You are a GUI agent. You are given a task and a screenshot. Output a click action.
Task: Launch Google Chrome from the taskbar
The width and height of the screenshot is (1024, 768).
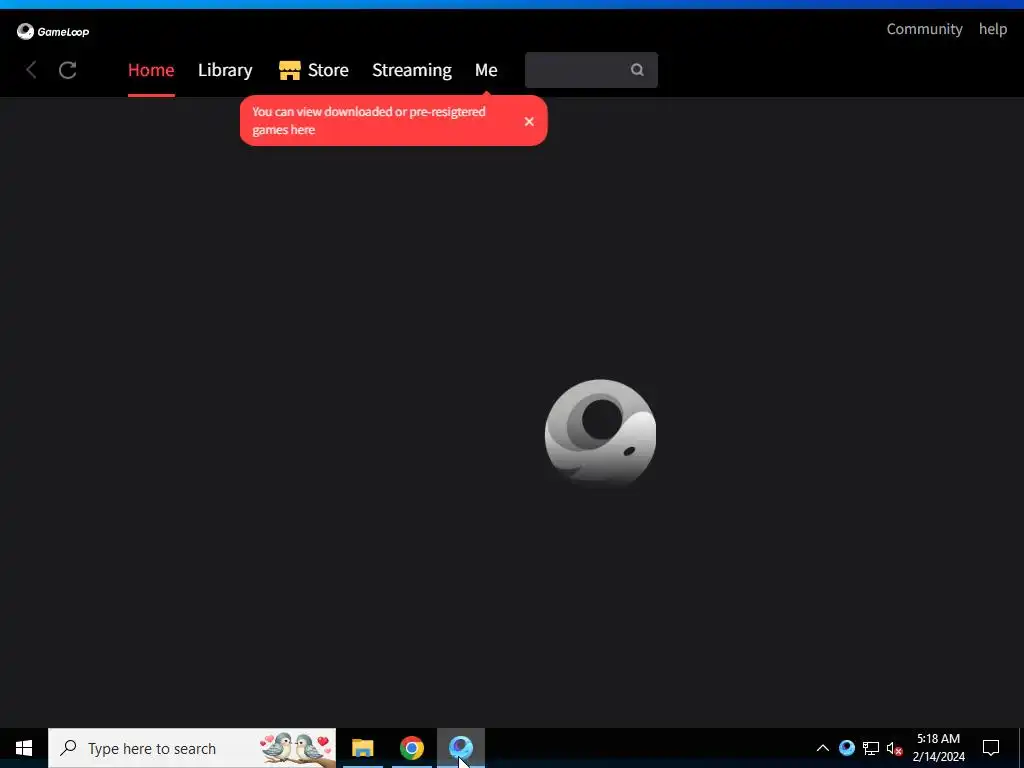[411, 748]
